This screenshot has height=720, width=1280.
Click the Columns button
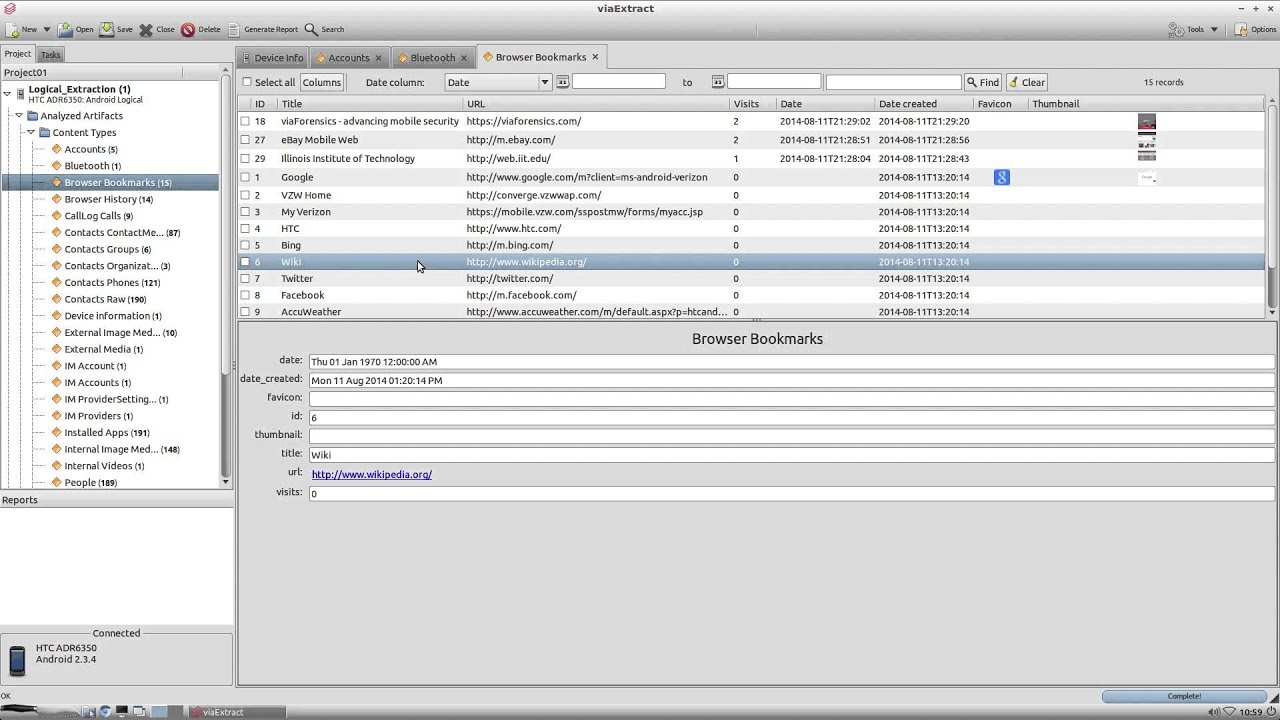(x=322, y=82)
